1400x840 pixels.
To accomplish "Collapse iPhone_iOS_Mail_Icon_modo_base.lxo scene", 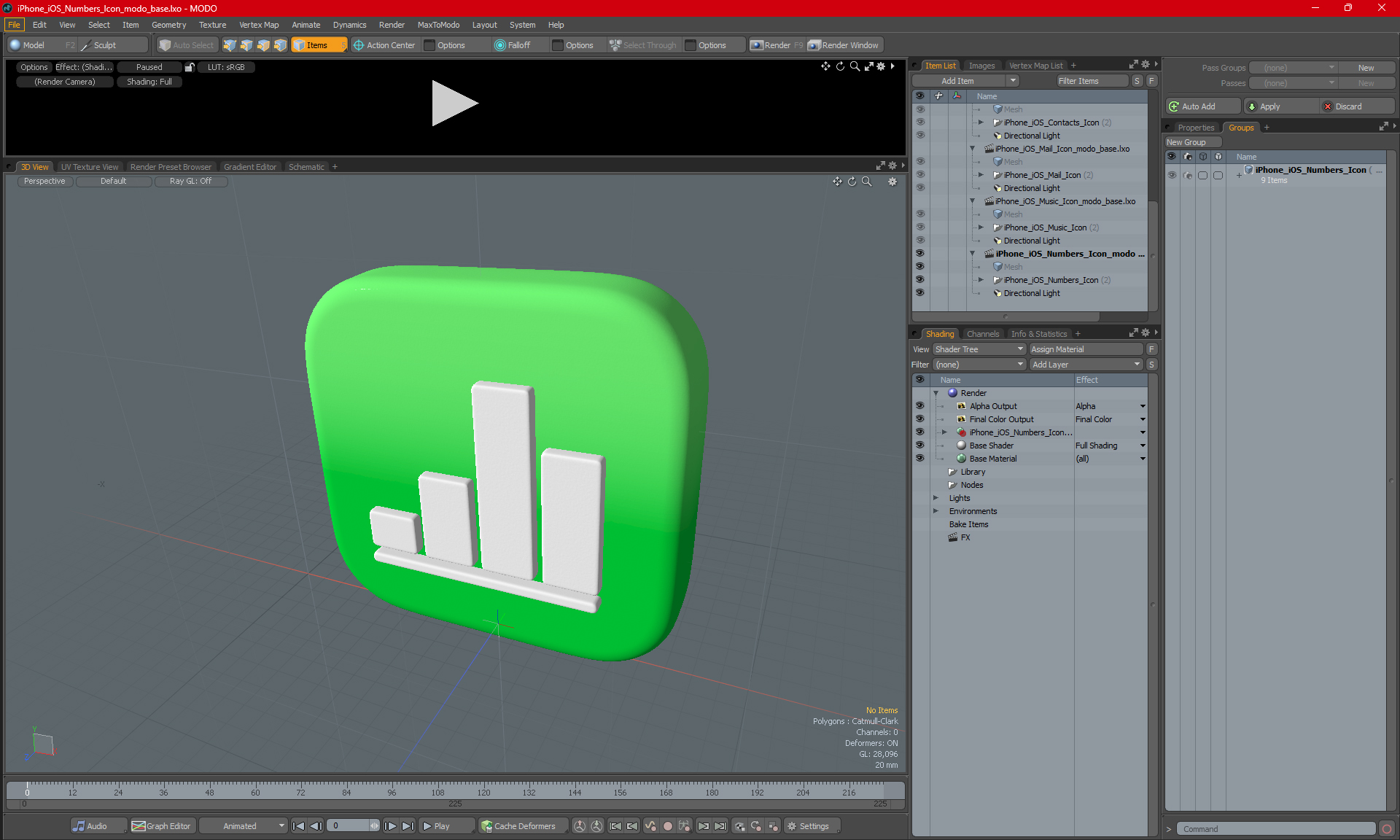I will [x=972, y=149].
